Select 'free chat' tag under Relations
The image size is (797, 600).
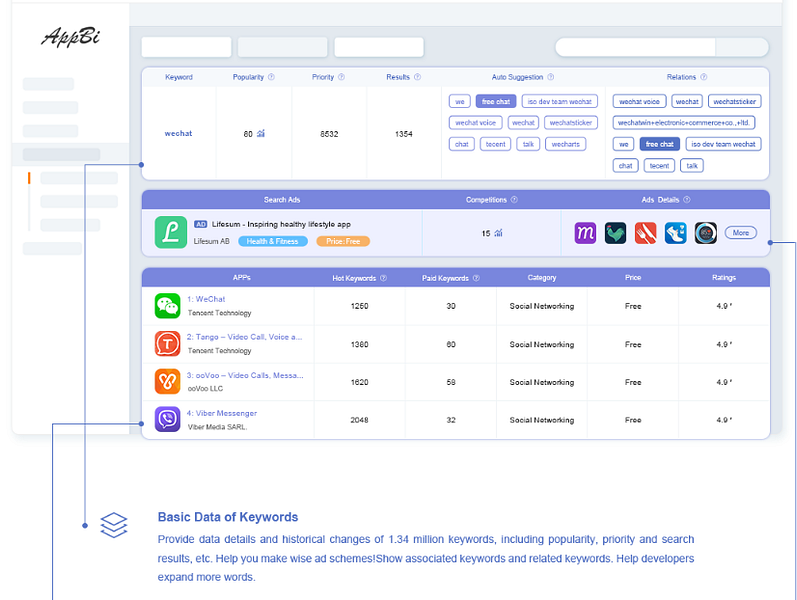coord(659,144)
